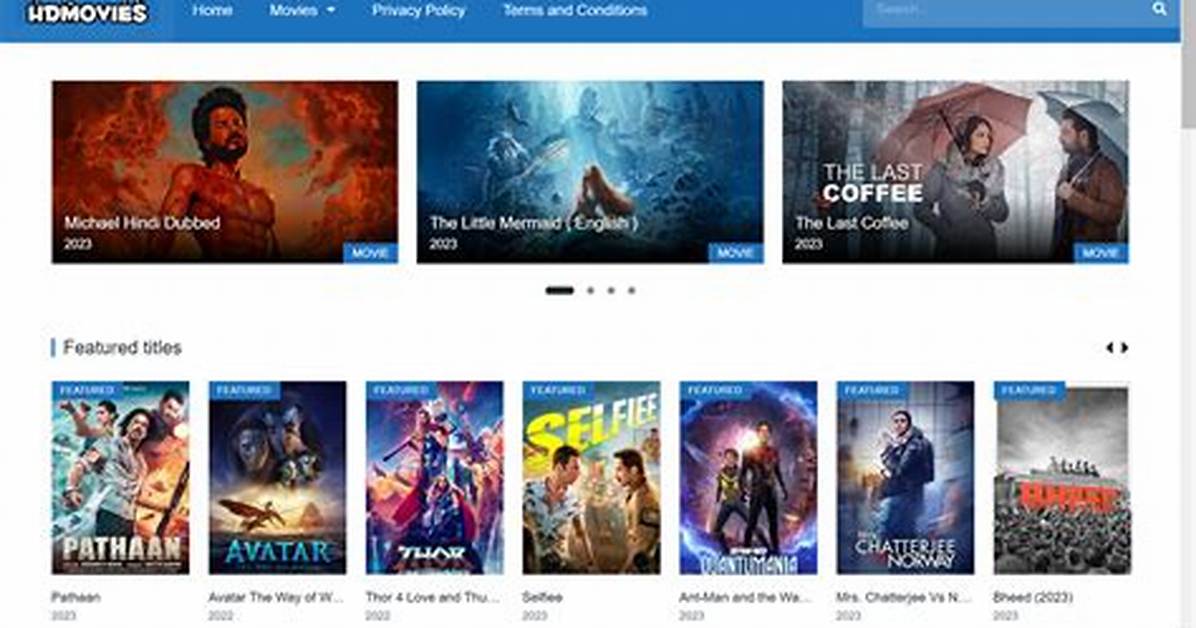Click the Featured titles heading
The height and width of the screenshot is (628, 1196).
[122, 347]
